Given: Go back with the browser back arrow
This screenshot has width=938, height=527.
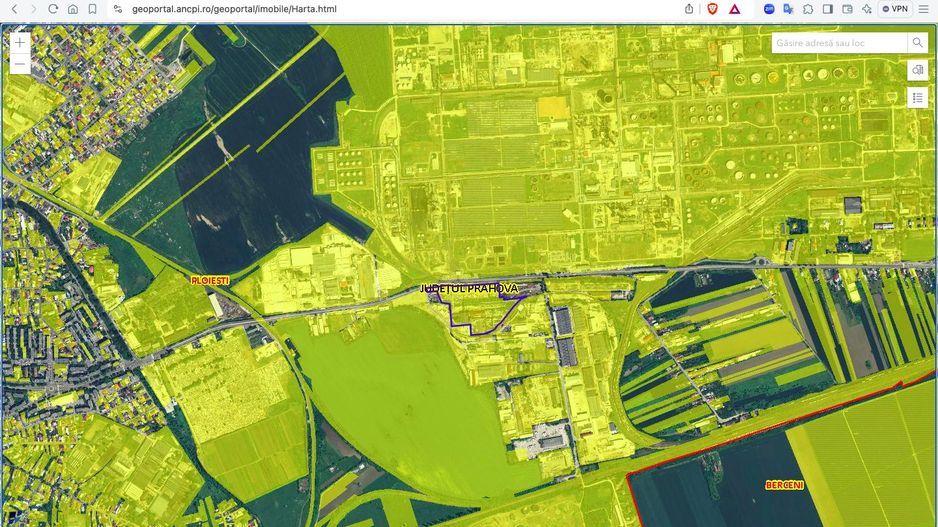Looking at the screenshot, I should [x=14, y=9].
